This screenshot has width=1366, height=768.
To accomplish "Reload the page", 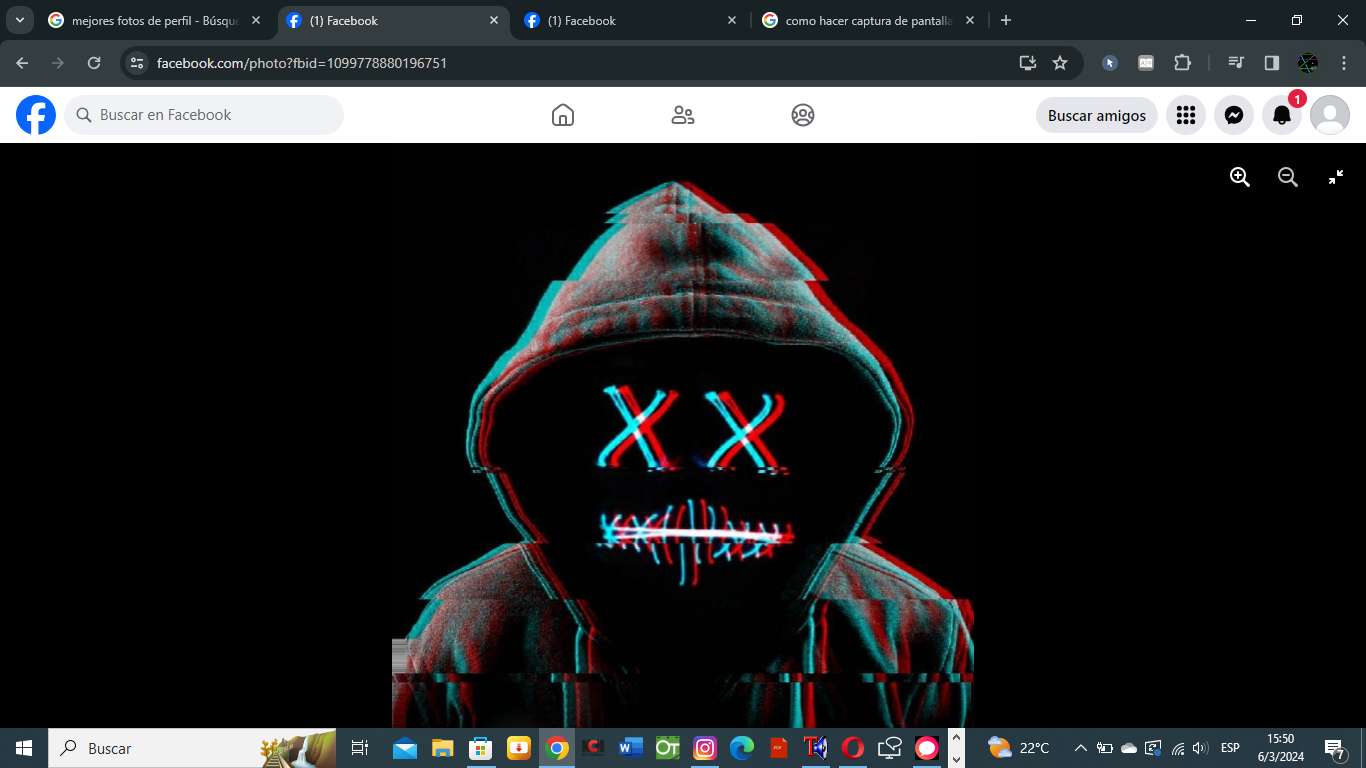I will point(94,63).
